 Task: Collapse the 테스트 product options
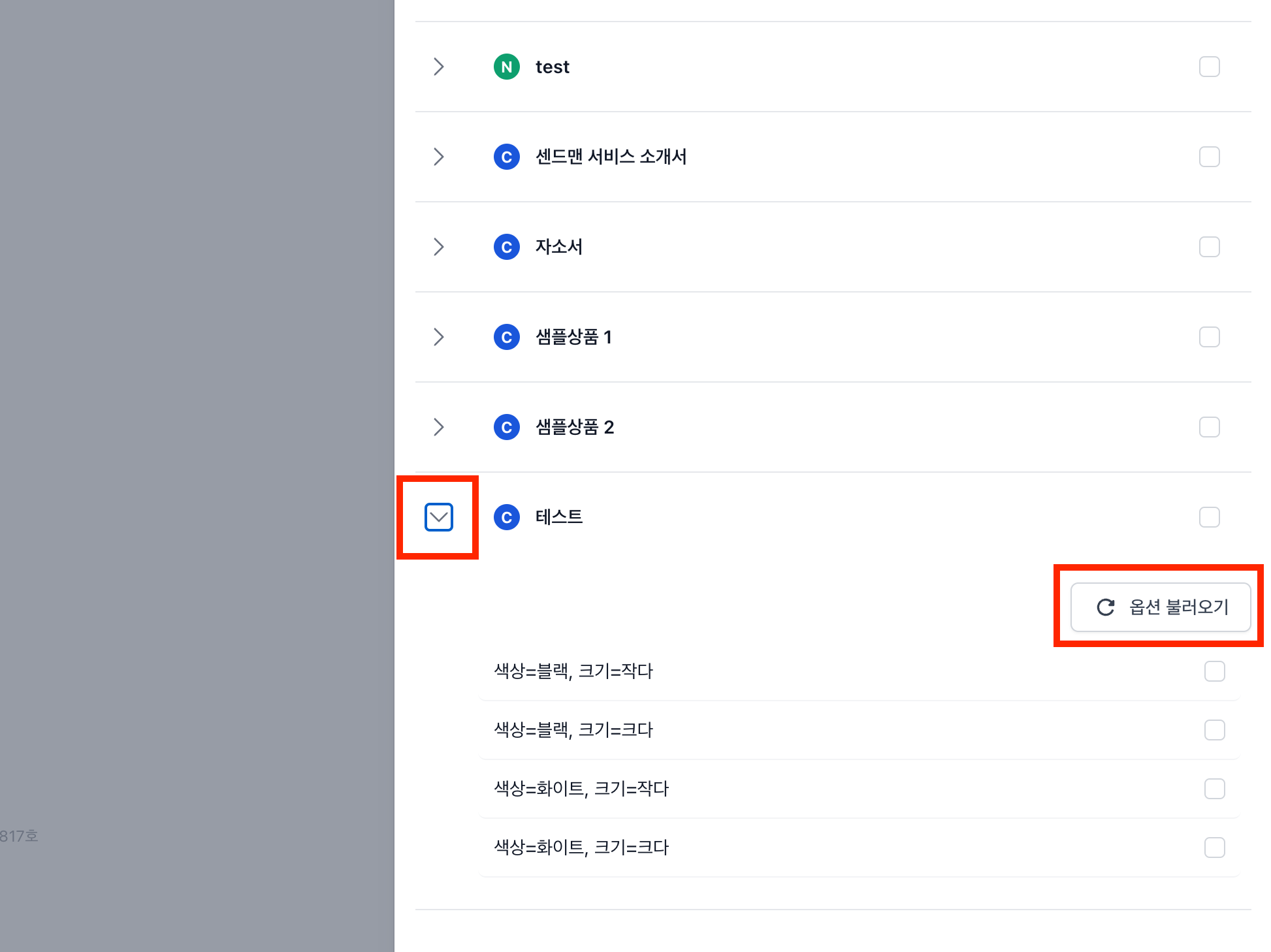(439, 517)
